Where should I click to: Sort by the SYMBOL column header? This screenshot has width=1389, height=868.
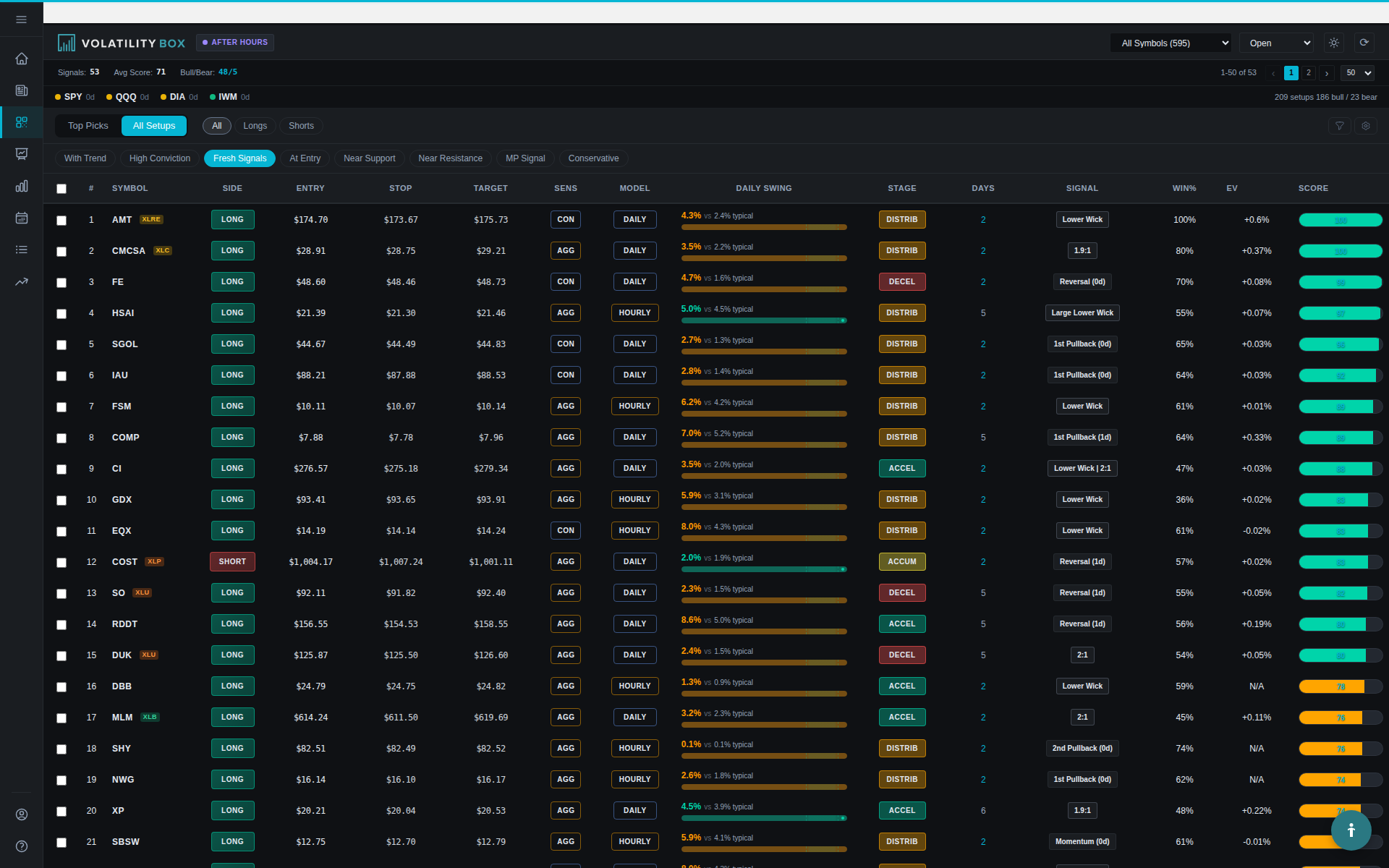pos(130,188)
